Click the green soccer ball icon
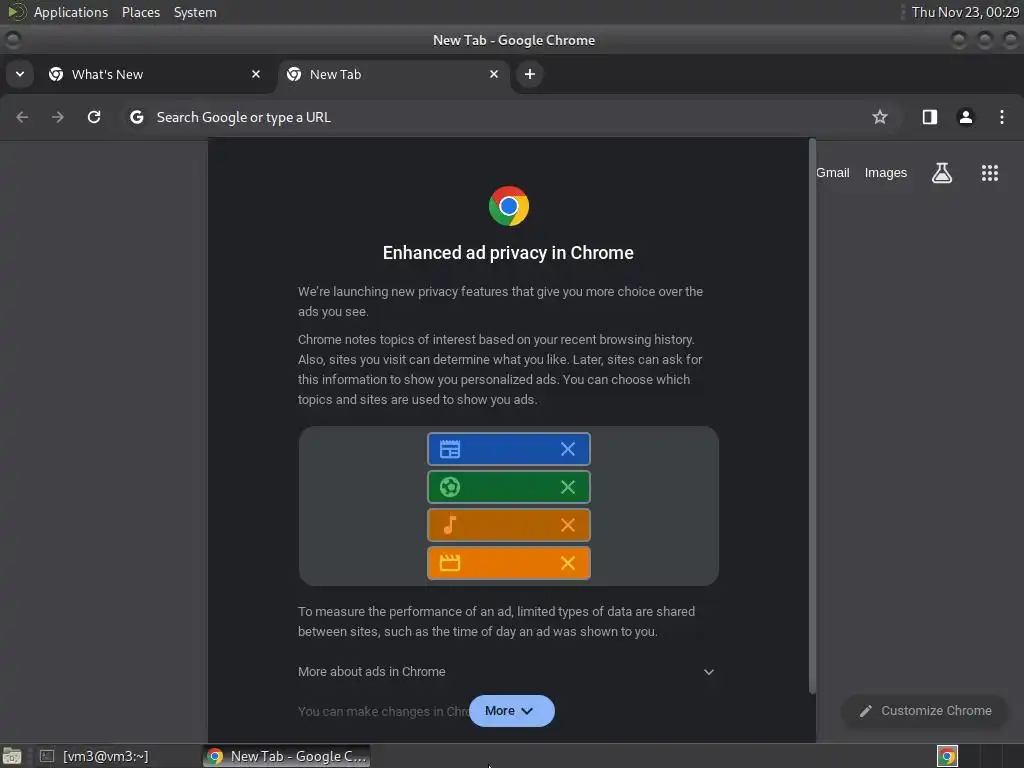Viewport: 1024px width, 768px height. [450, 487]
